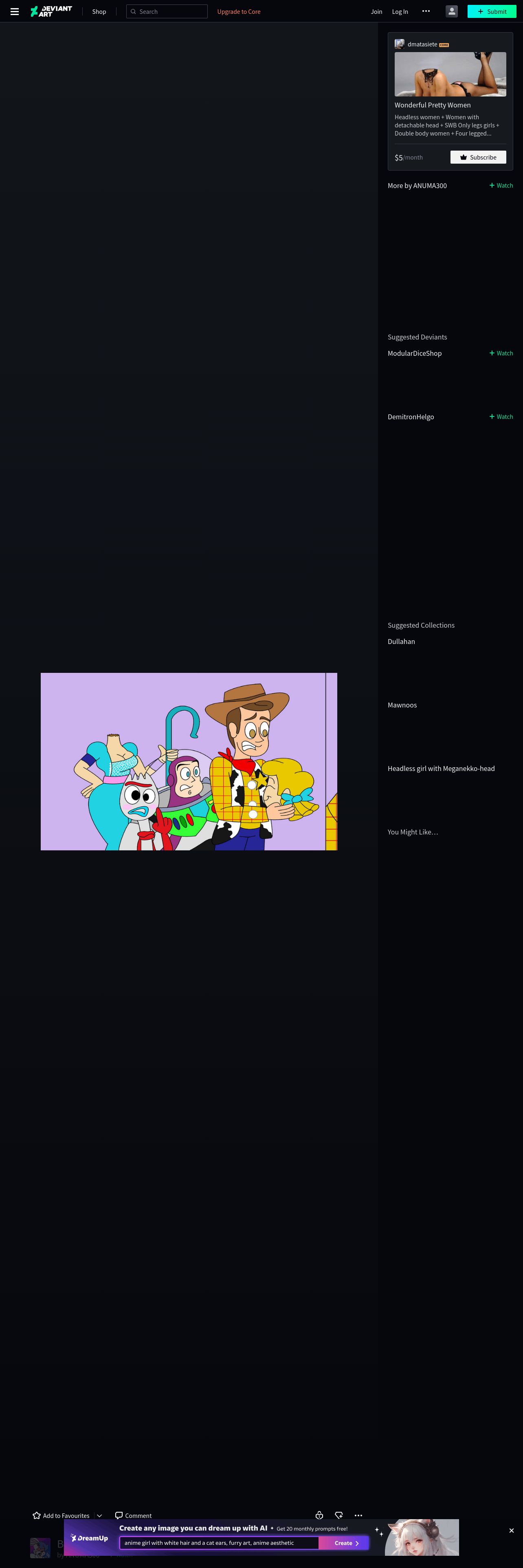523x1568 pixels.
Task: Click the DreamUp prompt text field
Action: tap(219, 1543)
